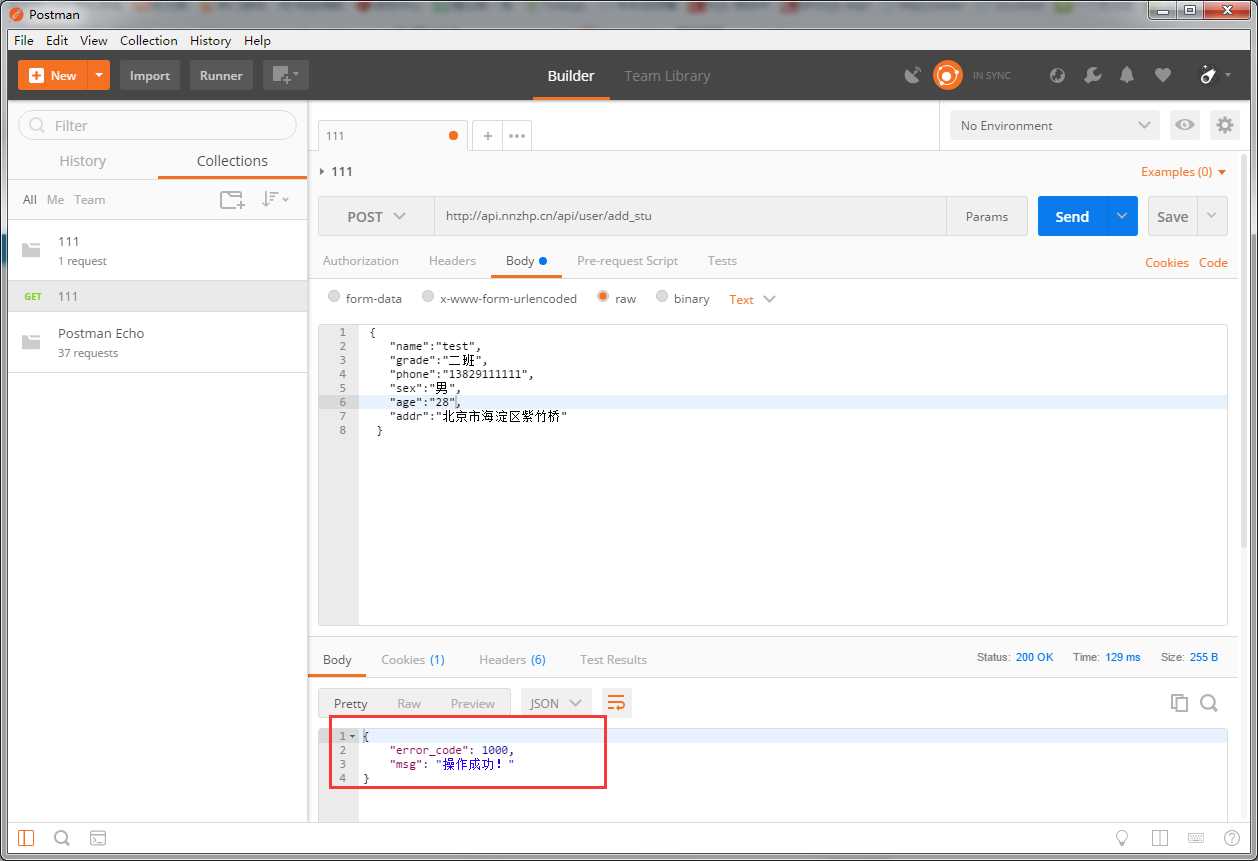Save the request

coord(1173,216)
